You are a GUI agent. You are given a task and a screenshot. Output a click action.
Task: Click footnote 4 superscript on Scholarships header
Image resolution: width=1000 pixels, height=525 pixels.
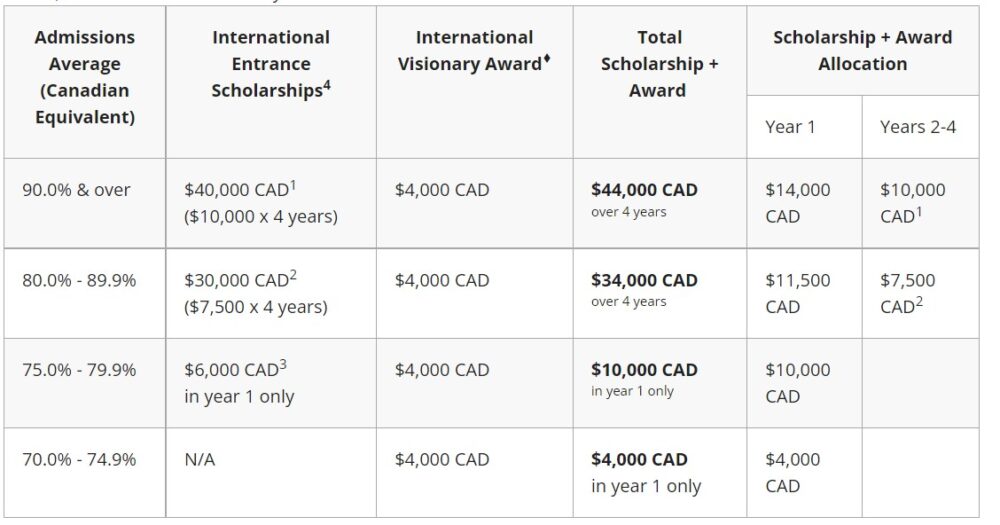click(327, 85)
